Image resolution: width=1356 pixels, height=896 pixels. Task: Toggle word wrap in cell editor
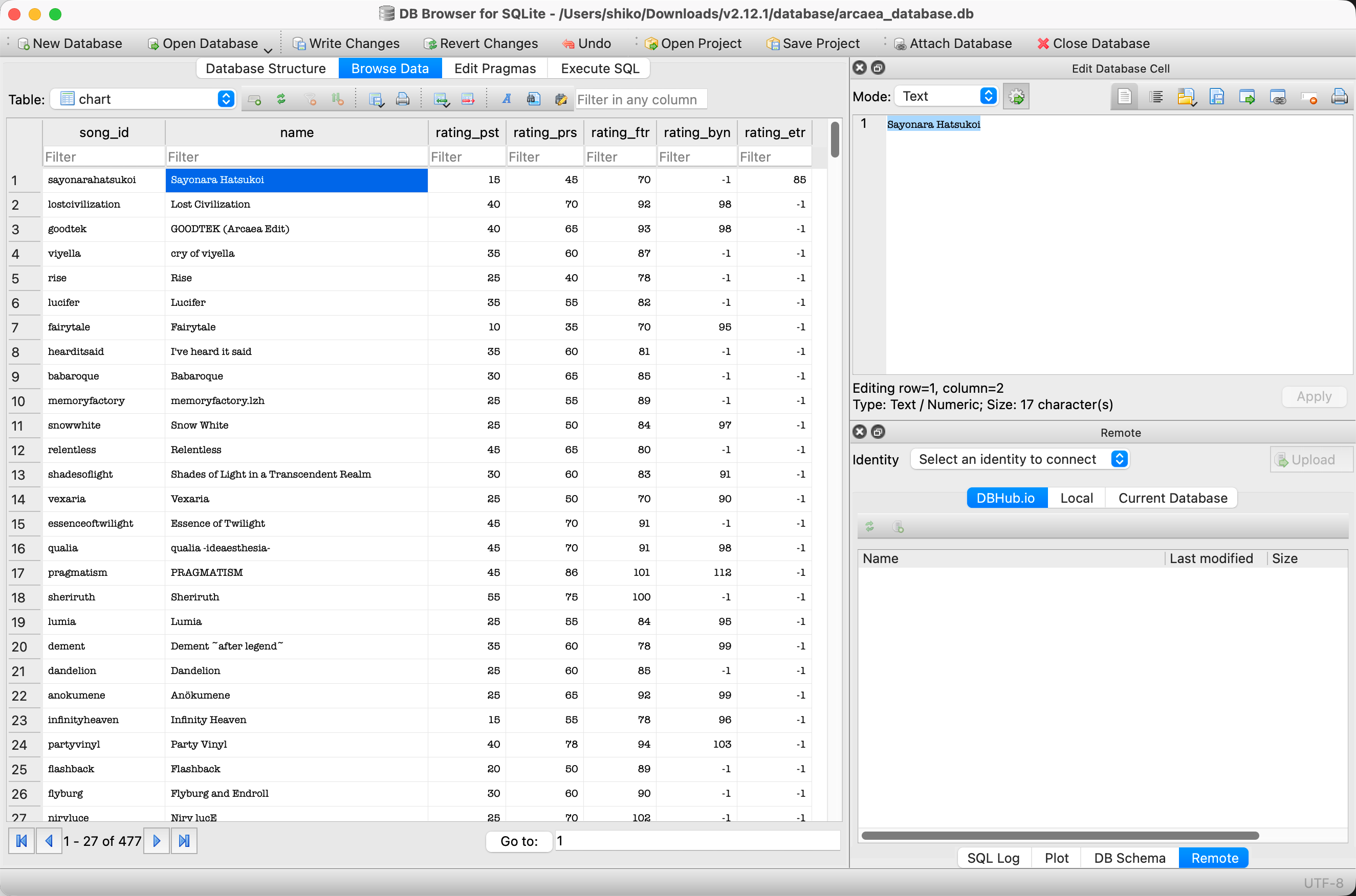pyautogui.click(x=1124, y=97)
